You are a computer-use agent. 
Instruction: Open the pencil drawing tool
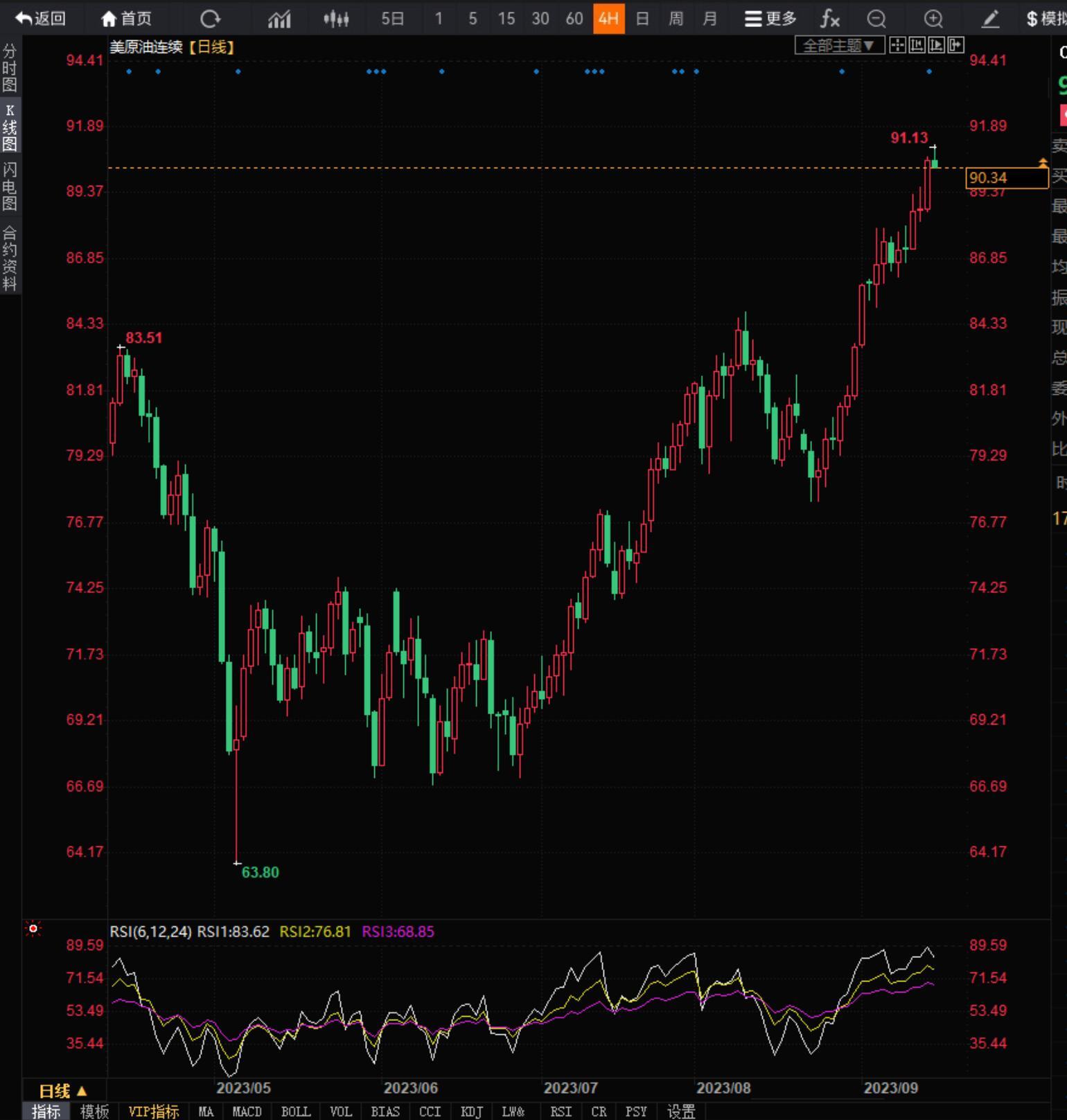click(x=991, y=19)
